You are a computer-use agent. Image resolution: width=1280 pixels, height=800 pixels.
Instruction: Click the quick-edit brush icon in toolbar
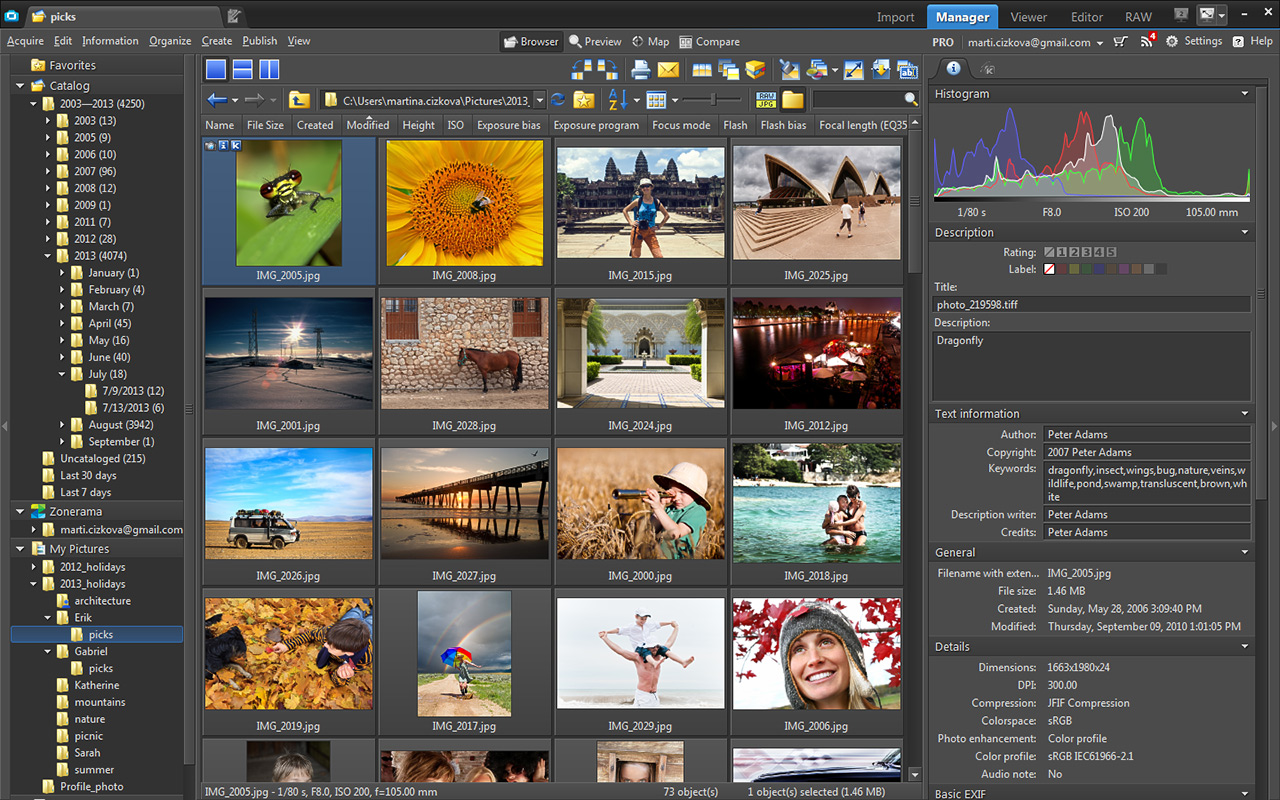[790, 69]
